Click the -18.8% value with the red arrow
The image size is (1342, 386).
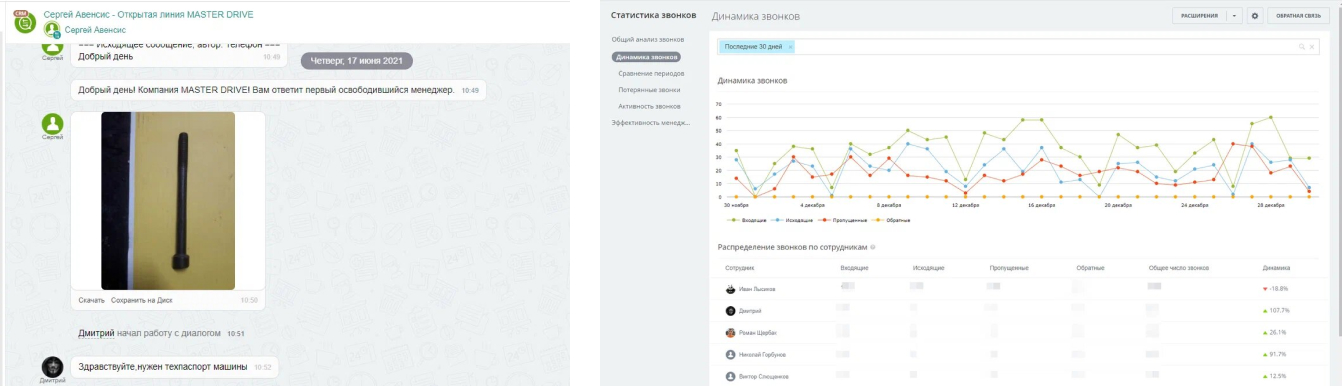1276,289
